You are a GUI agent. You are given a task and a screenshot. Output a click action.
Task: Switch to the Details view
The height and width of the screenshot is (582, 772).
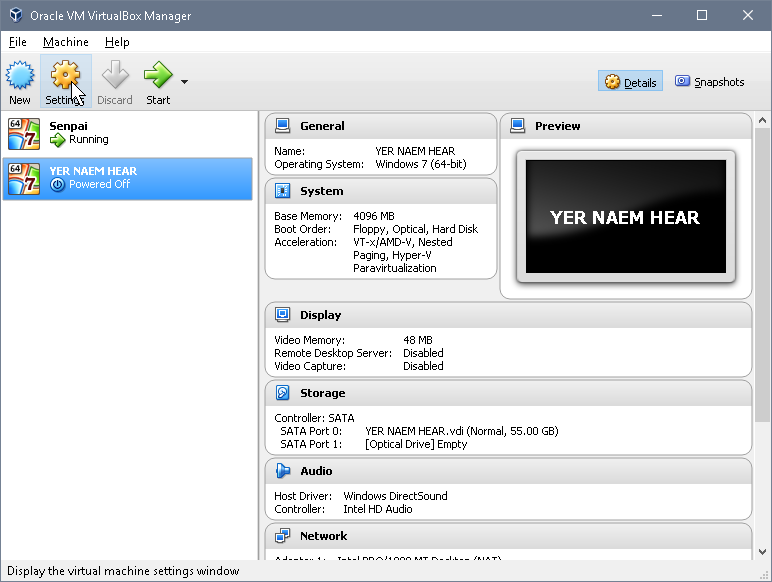(x=631, y=82)
